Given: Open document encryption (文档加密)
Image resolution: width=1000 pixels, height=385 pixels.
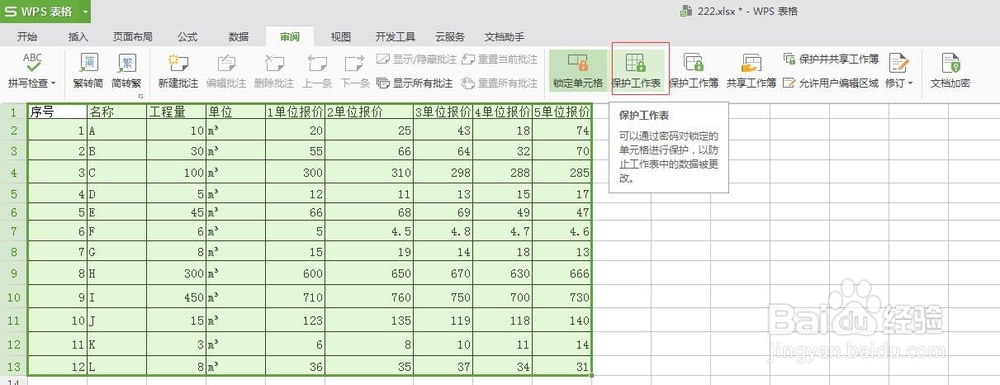Looking at the screenshot, I should coord(950,71).
